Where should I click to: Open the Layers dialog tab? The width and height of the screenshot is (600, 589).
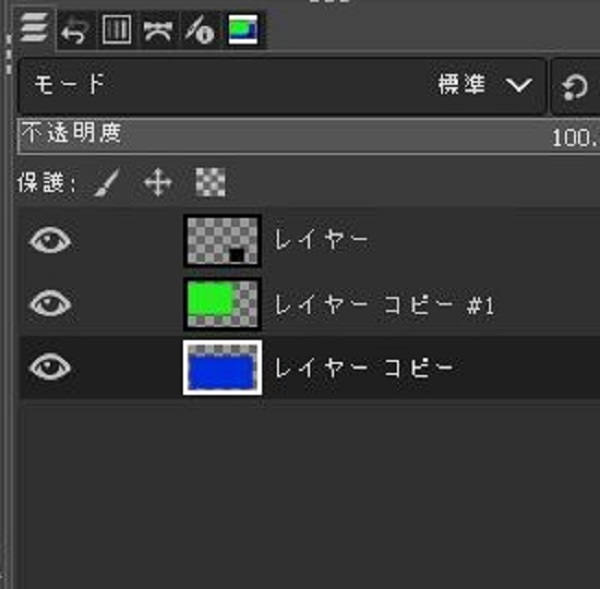point(34,27)
